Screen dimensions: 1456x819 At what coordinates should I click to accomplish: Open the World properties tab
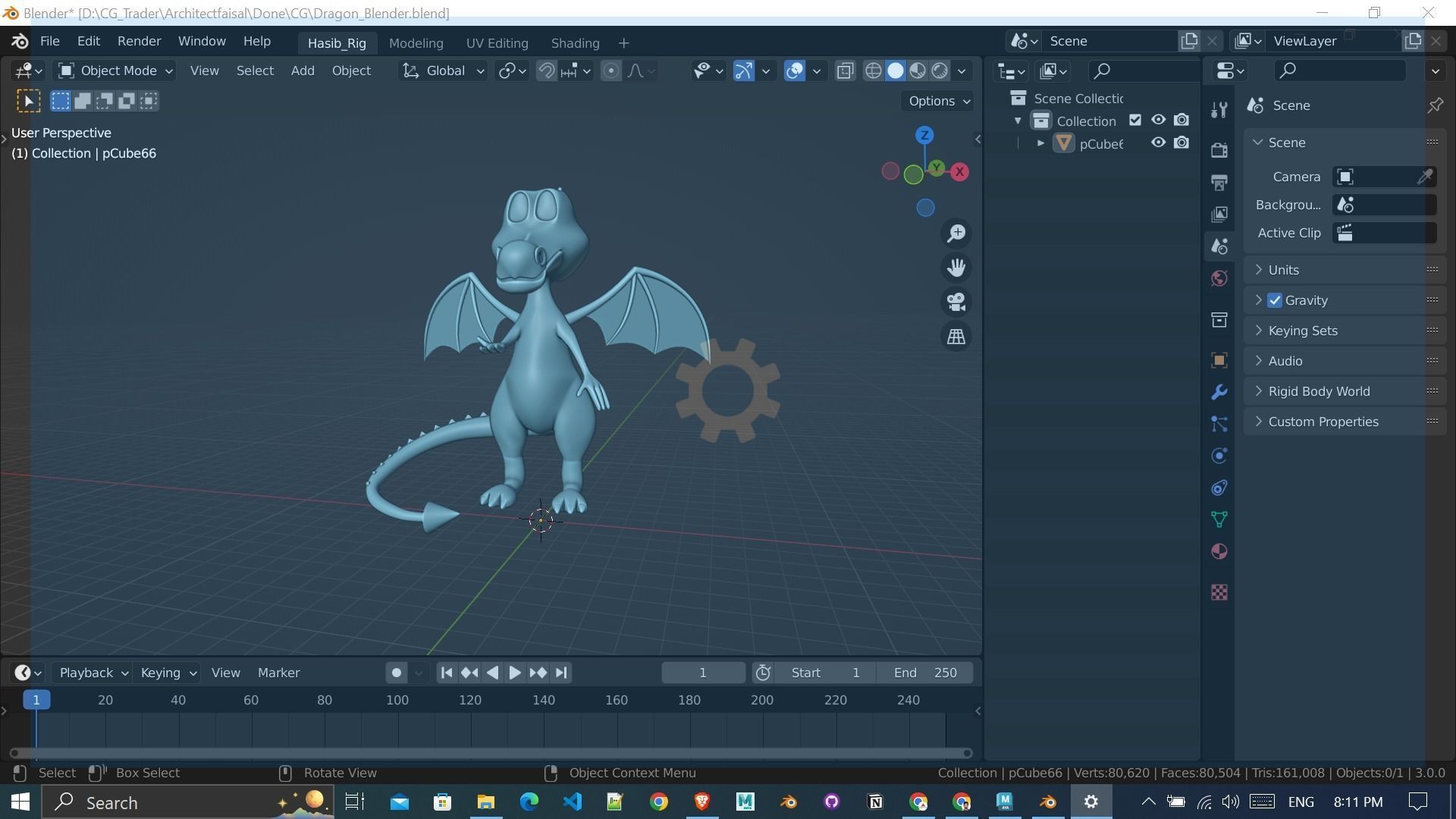pyautogui.click(x=1219, y=278)
